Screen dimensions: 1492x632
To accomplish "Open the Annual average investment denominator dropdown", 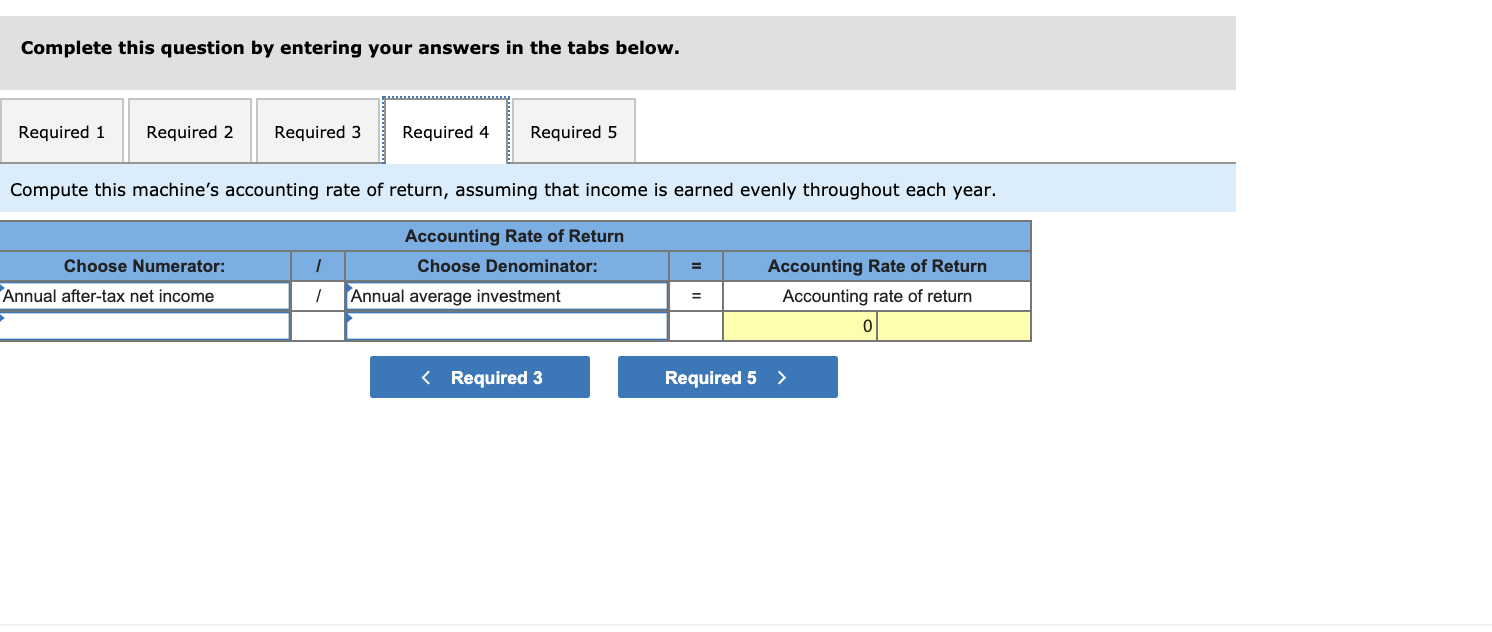I will [x=507, y=295].
